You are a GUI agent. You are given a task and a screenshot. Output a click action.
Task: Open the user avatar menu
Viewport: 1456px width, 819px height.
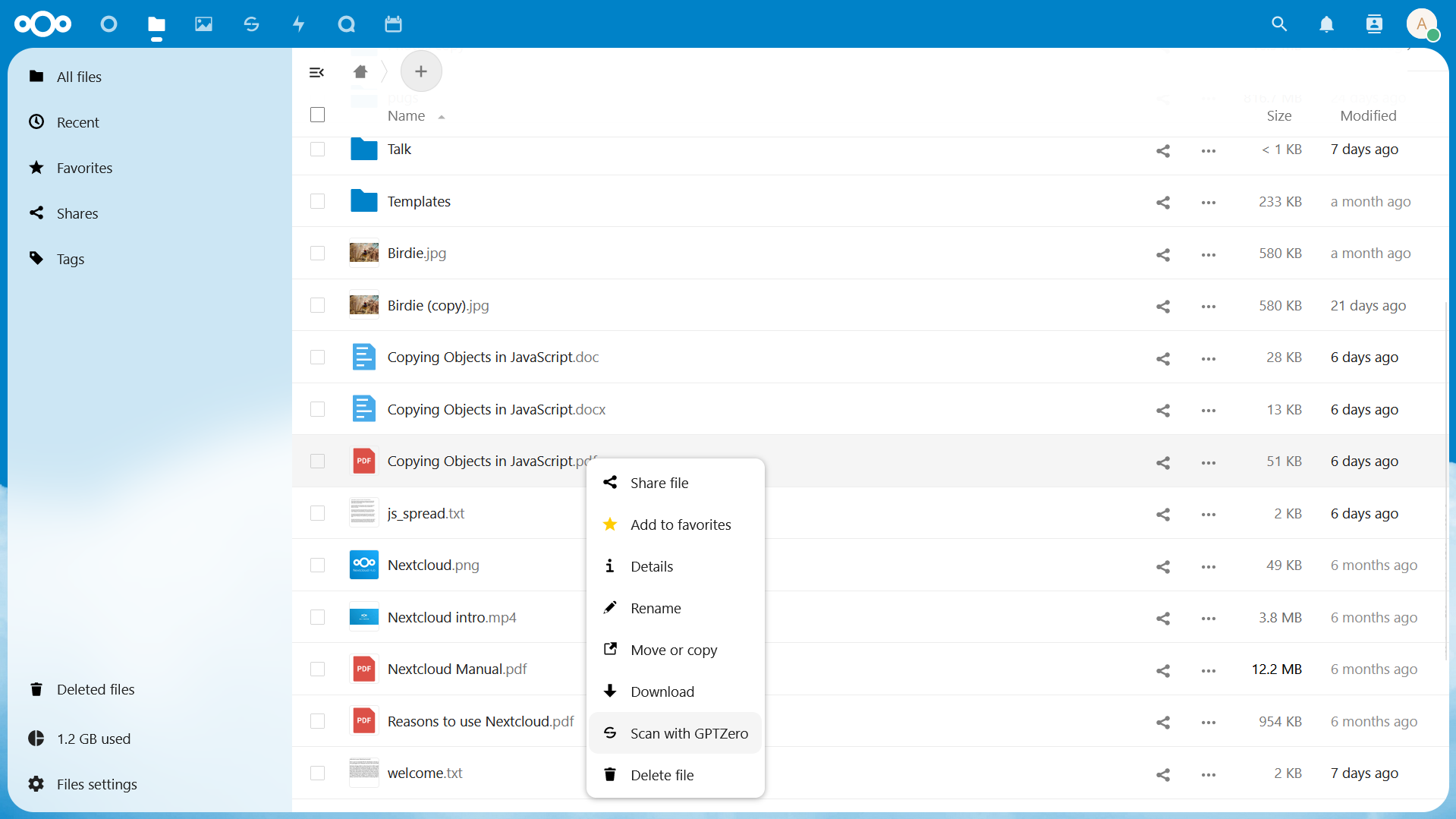1422,24
